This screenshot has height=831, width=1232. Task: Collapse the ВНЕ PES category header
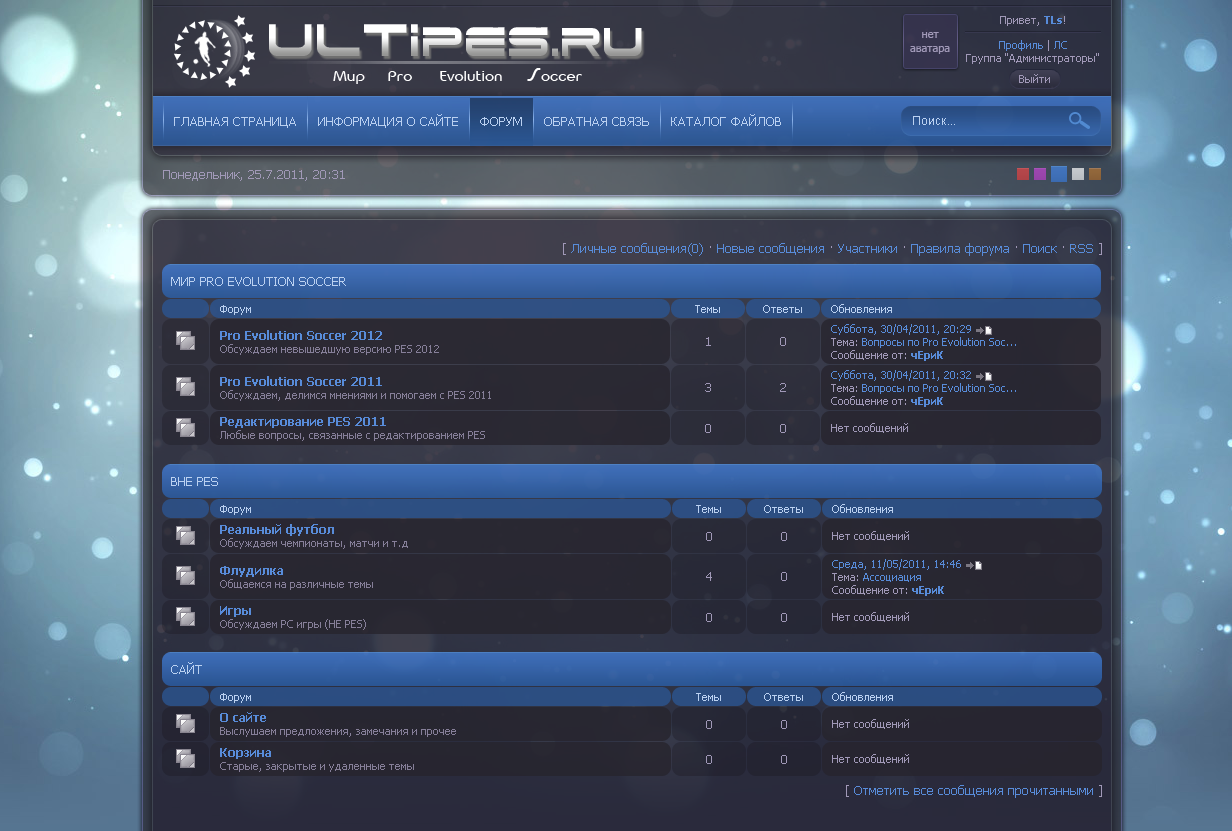[630, 481]
